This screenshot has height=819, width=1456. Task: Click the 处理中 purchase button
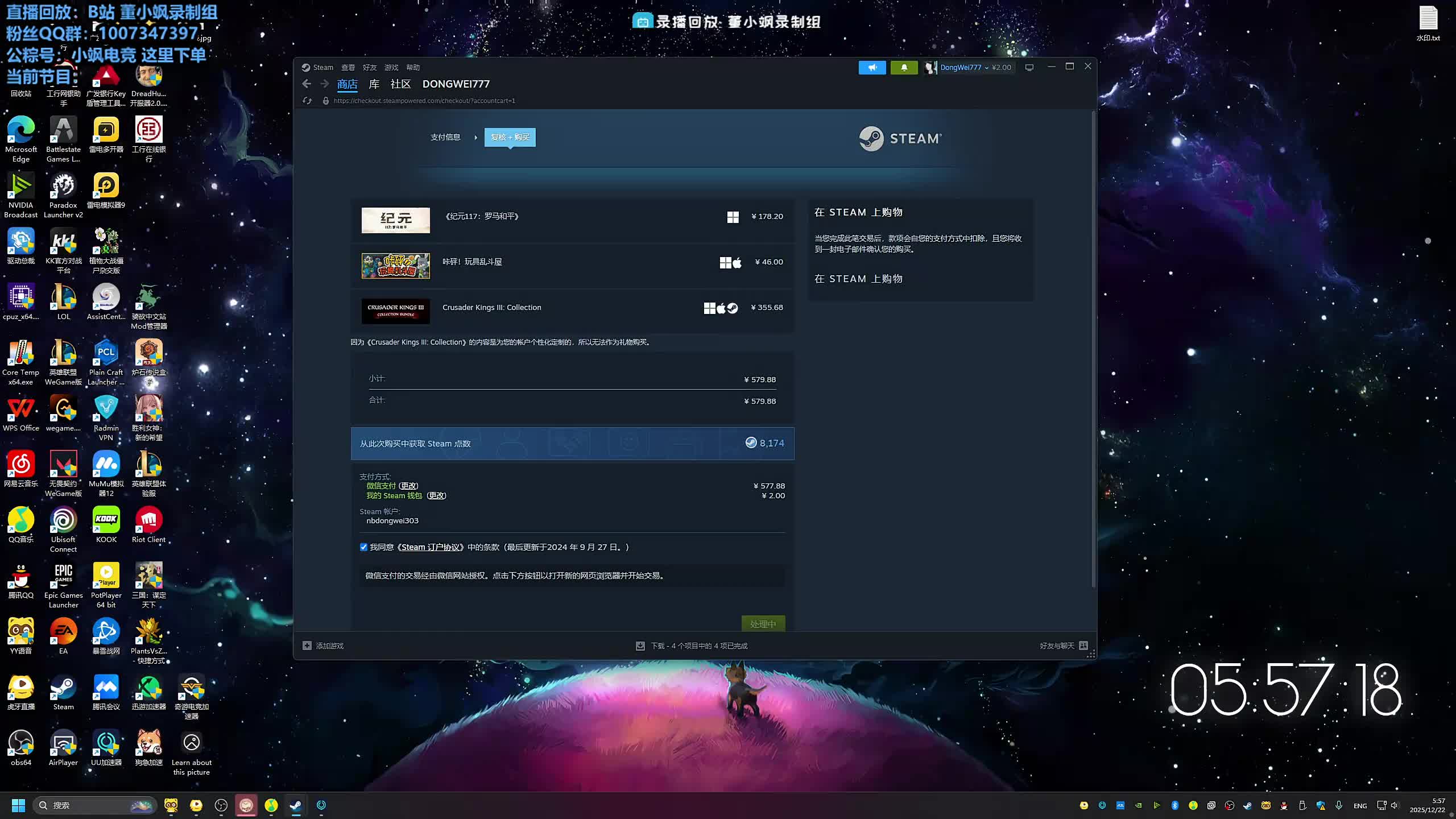(763, 623)
